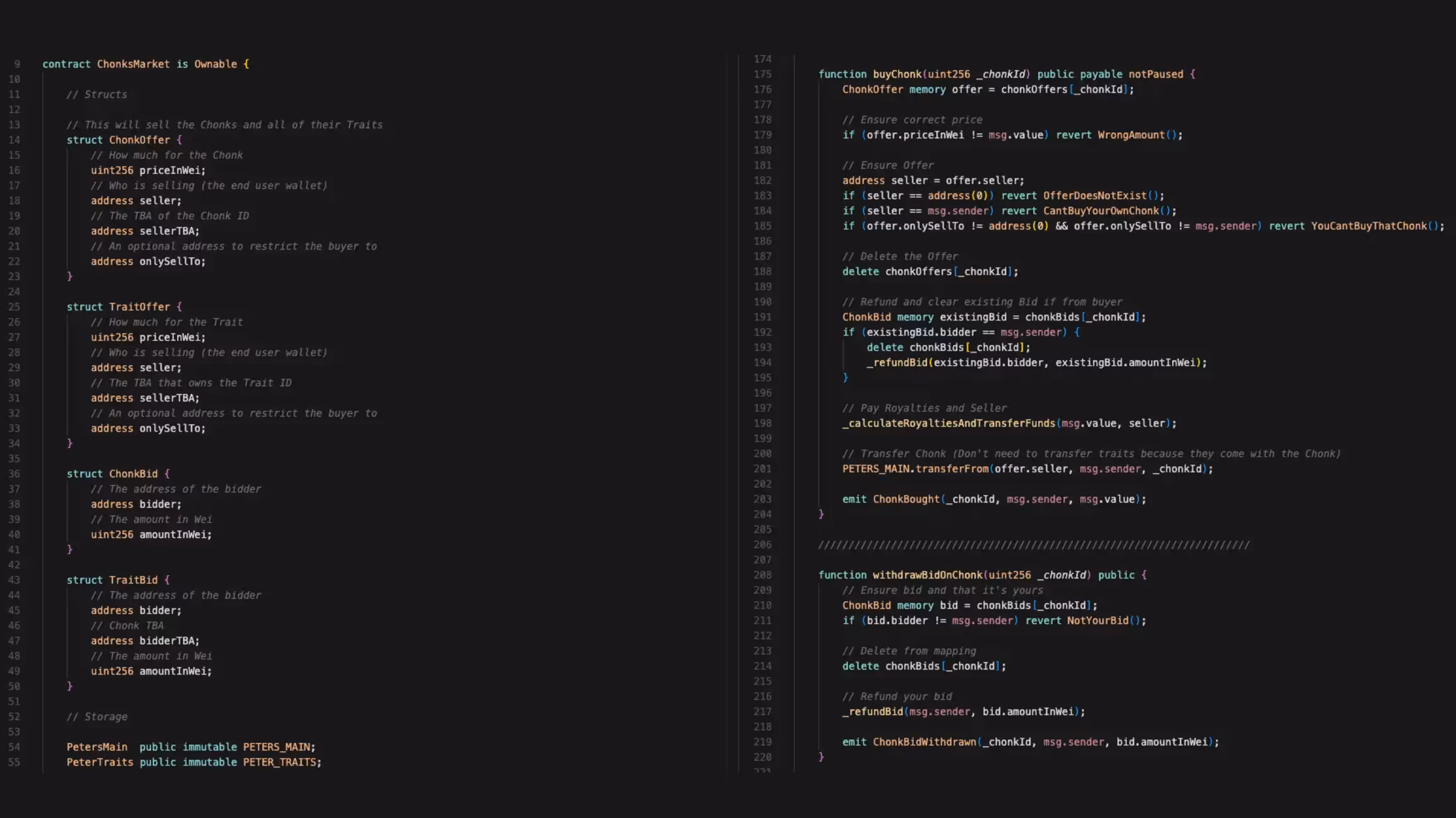1456x818 pixels.
Task: Click line number 175 in right gutter
Action: pos(762,74)
